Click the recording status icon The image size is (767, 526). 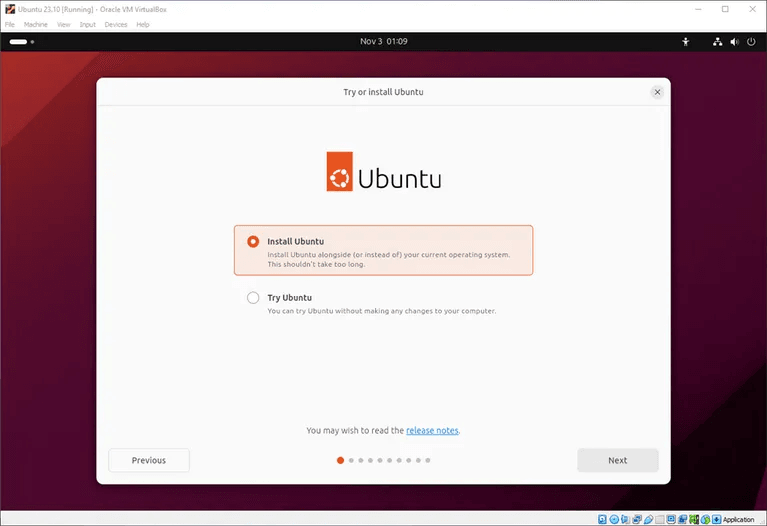(682, 519)
